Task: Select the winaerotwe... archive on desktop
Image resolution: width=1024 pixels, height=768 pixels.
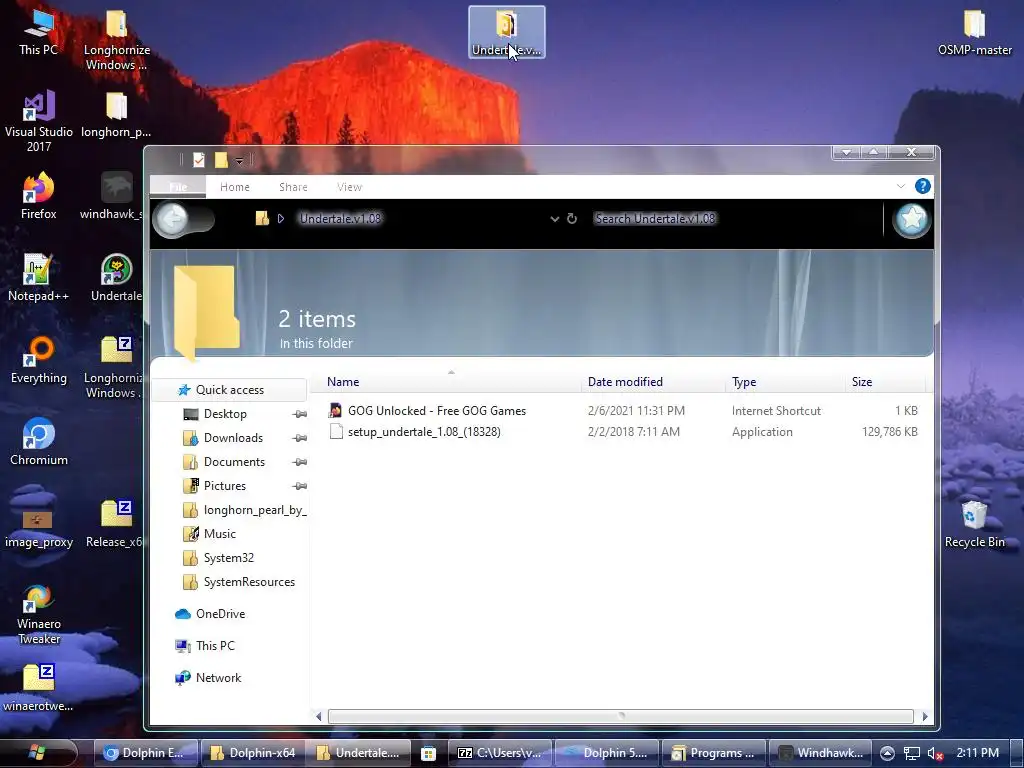Action: click(38, 688)
